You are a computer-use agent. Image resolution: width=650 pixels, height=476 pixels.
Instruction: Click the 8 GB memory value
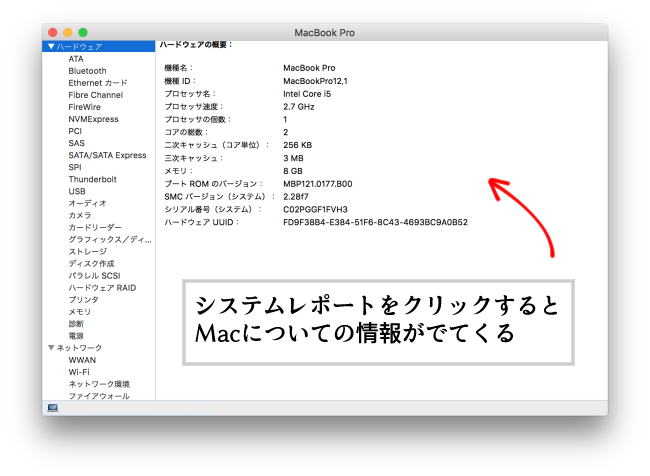[x=293, y=171]
